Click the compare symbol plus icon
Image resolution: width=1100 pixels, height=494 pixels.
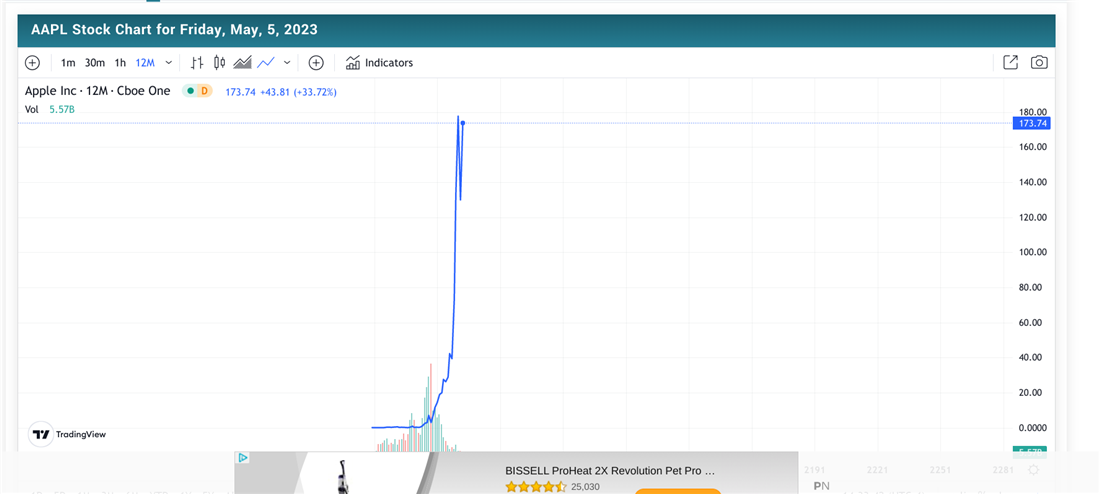click(316, 63)
